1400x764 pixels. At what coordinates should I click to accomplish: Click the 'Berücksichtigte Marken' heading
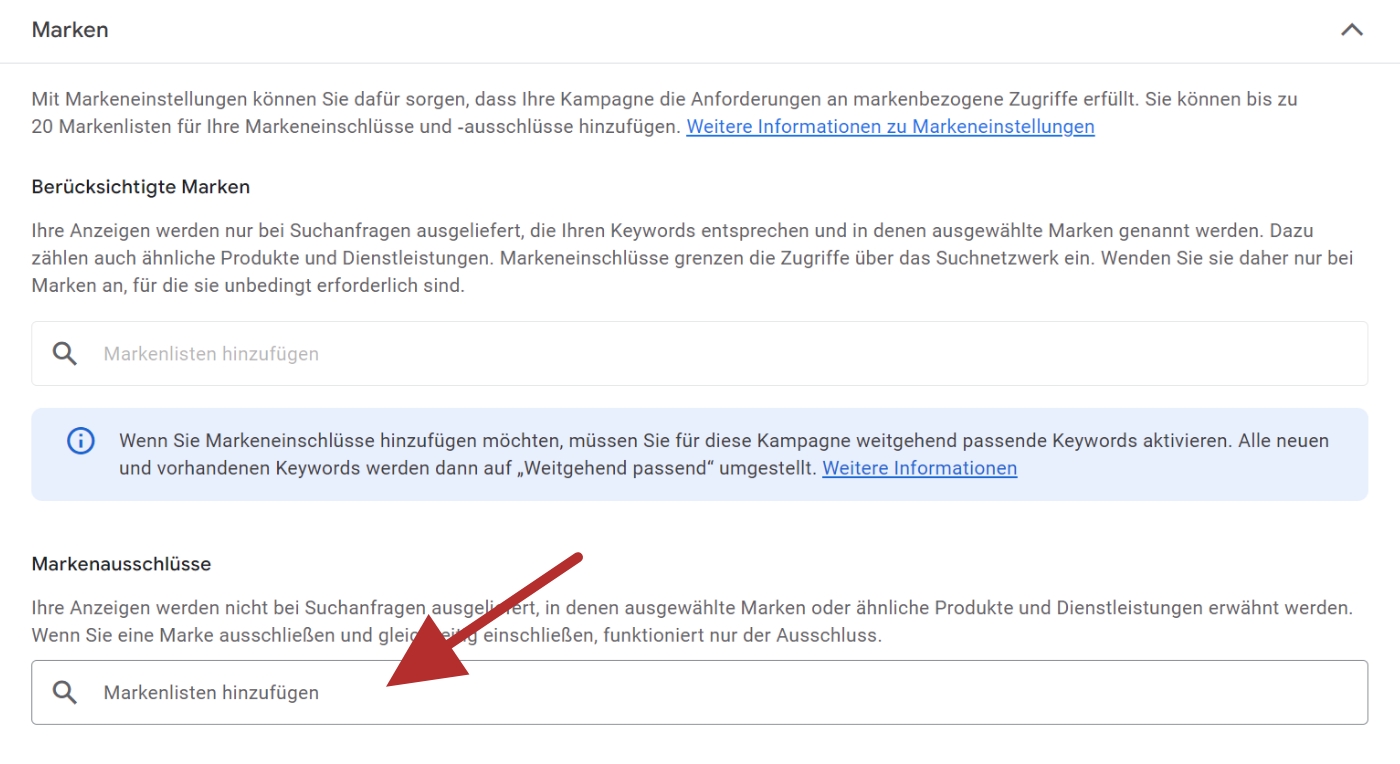point(141,187)
